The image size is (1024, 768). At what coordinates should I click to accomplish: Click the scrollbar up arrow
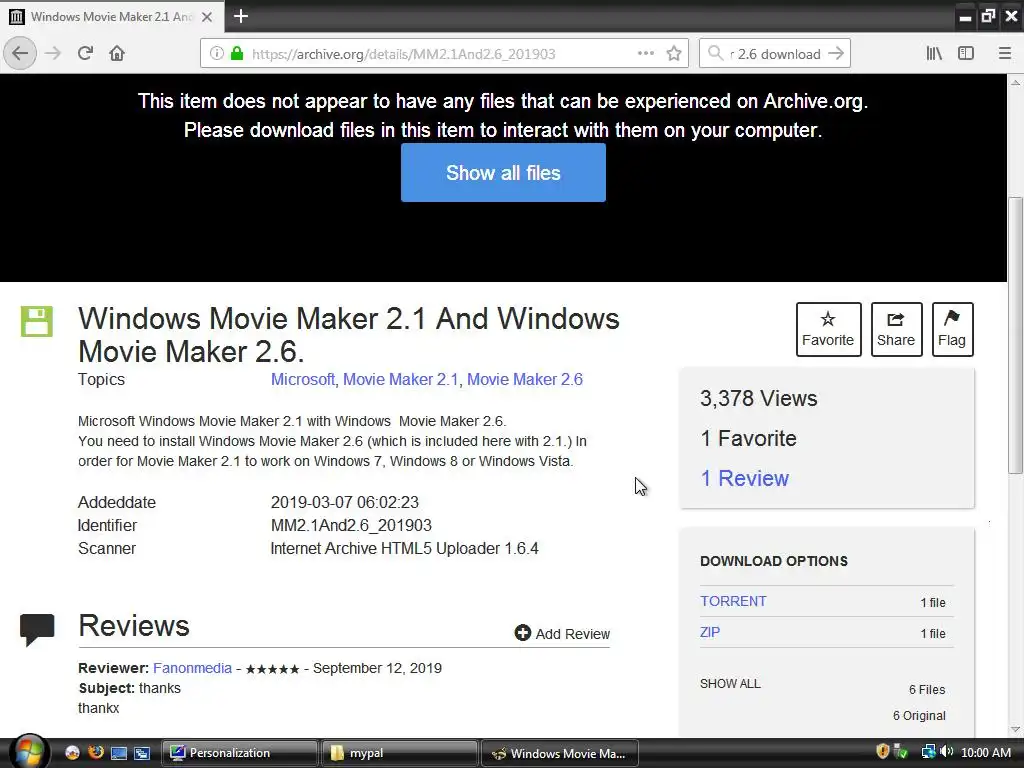pyautogui.click(x=1015, y=83)
